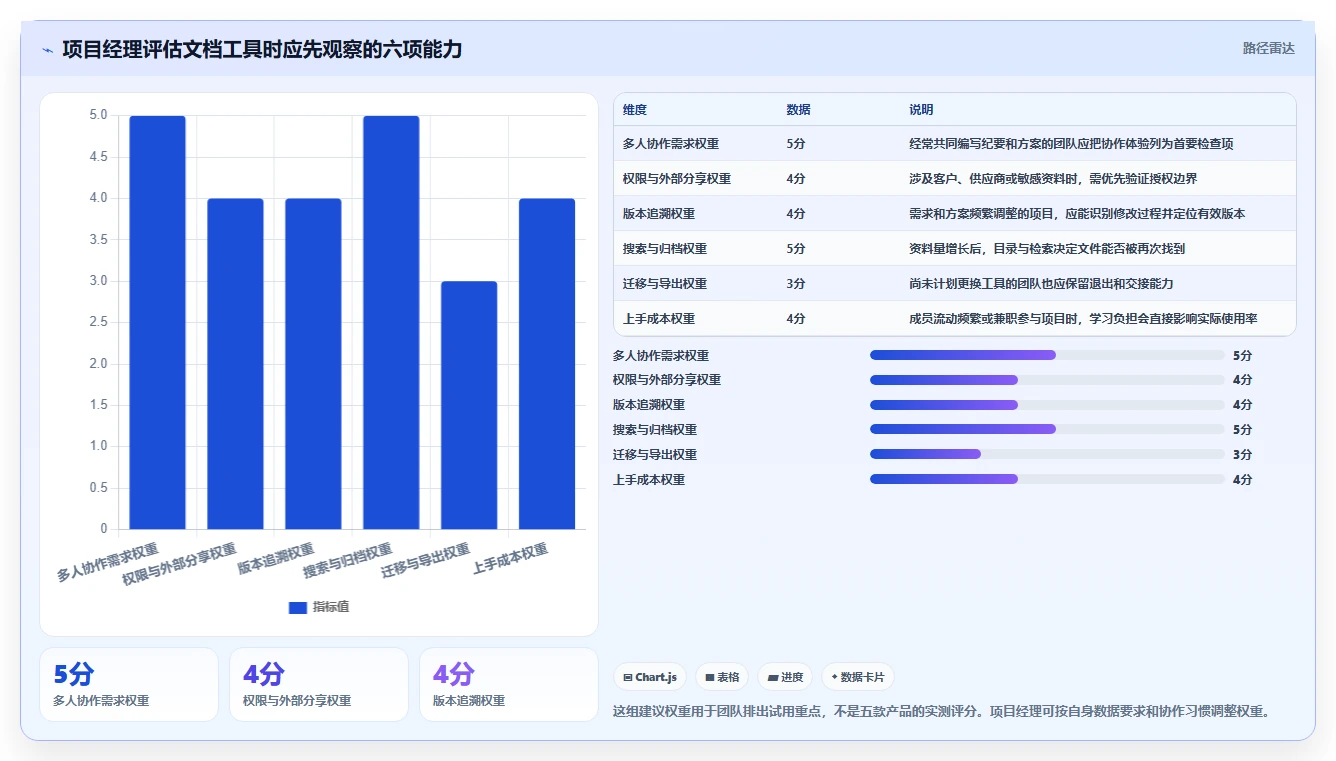Select table cell 版本追溯权重

pos(659,214)
